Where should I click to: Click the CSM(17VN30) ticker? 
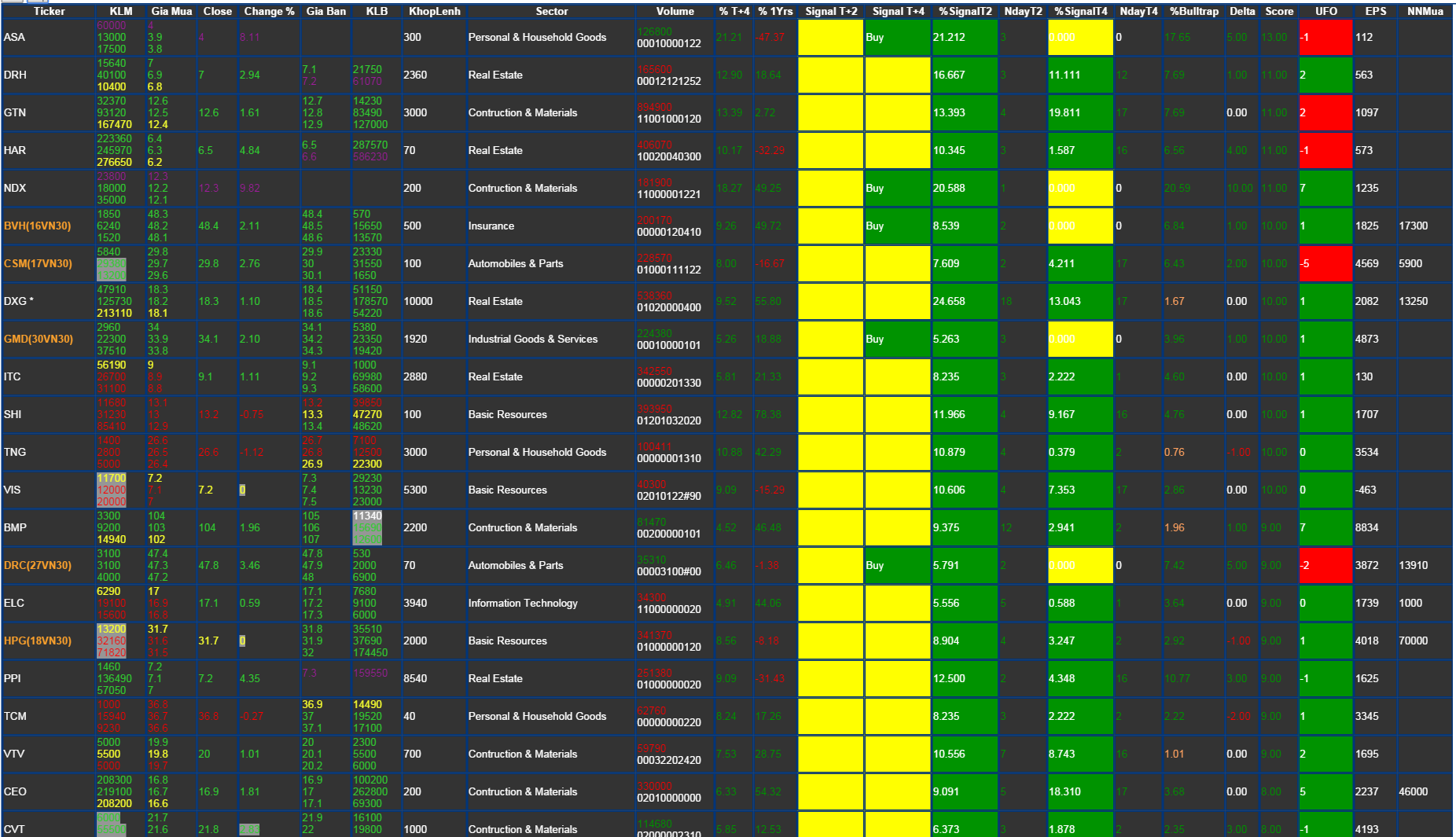37,263
